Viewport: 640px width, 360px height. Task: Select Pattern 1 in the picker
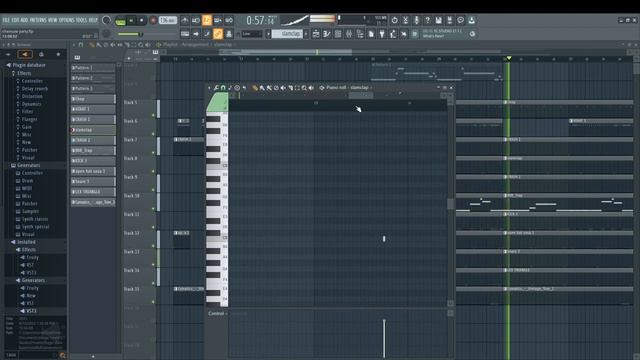93,68
